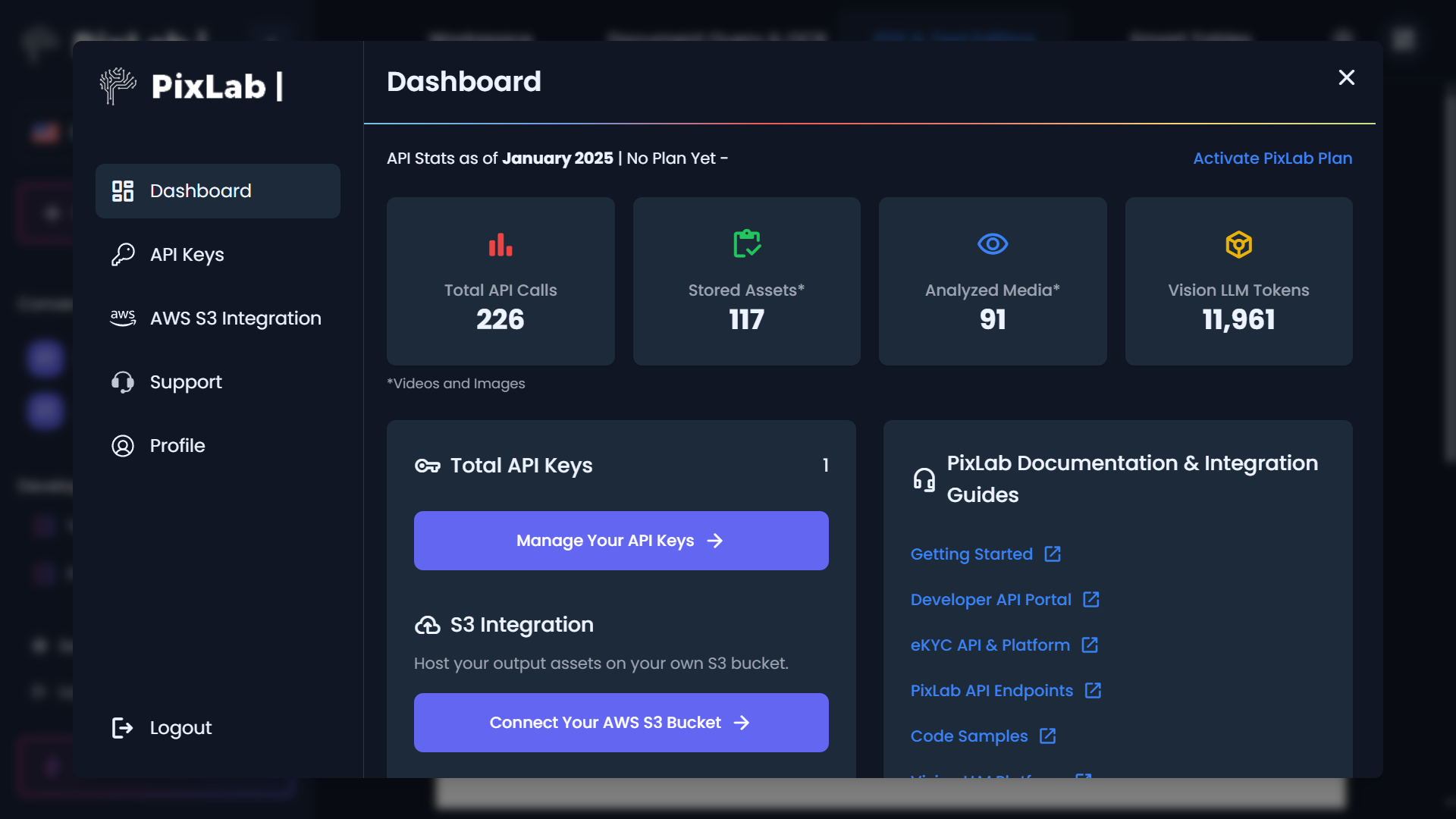Select the Dashboard sidebar item
Viewport: 1456px width, 819px height.
[x=200, y=191]
